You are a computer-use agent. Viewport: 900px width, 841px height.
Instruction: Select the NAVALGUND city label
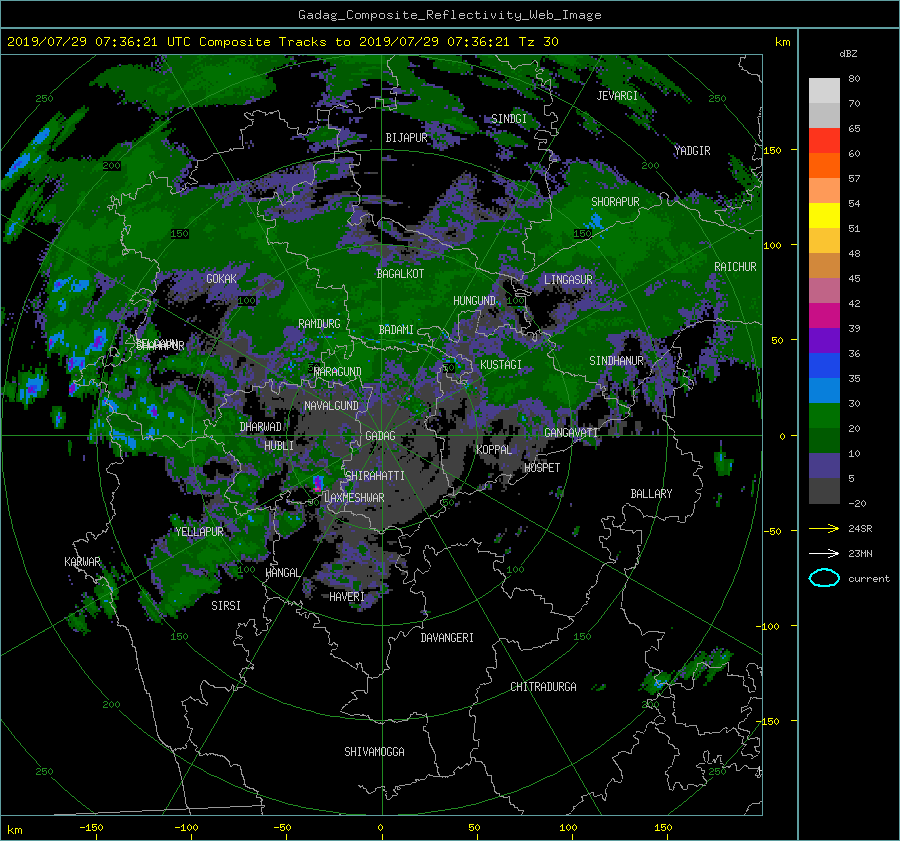pyautogui.click(x=331, y=406)
